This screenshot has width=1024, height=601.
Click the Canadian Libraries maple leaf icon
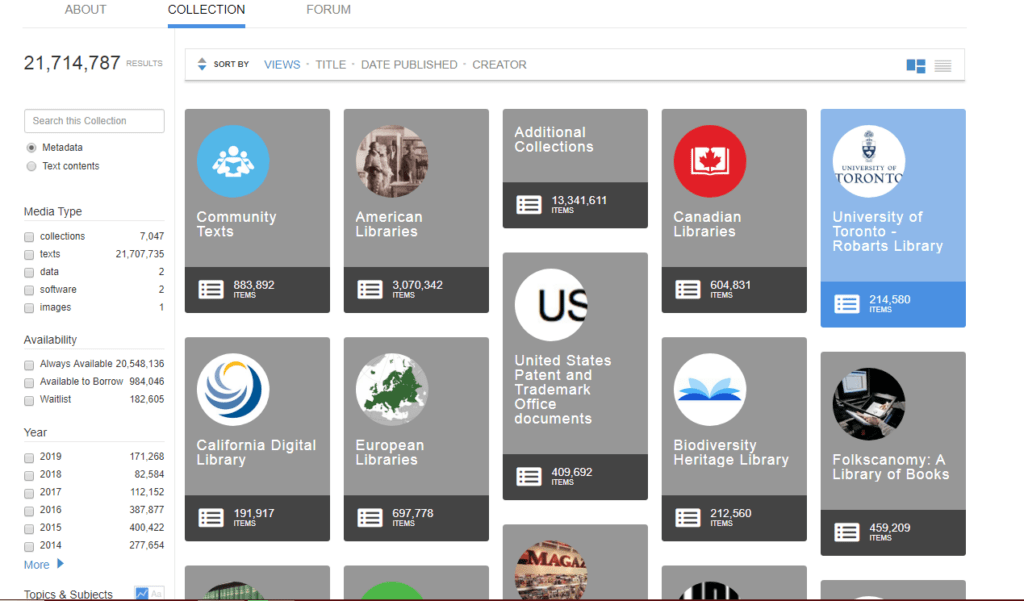click(x=710, y=161)
